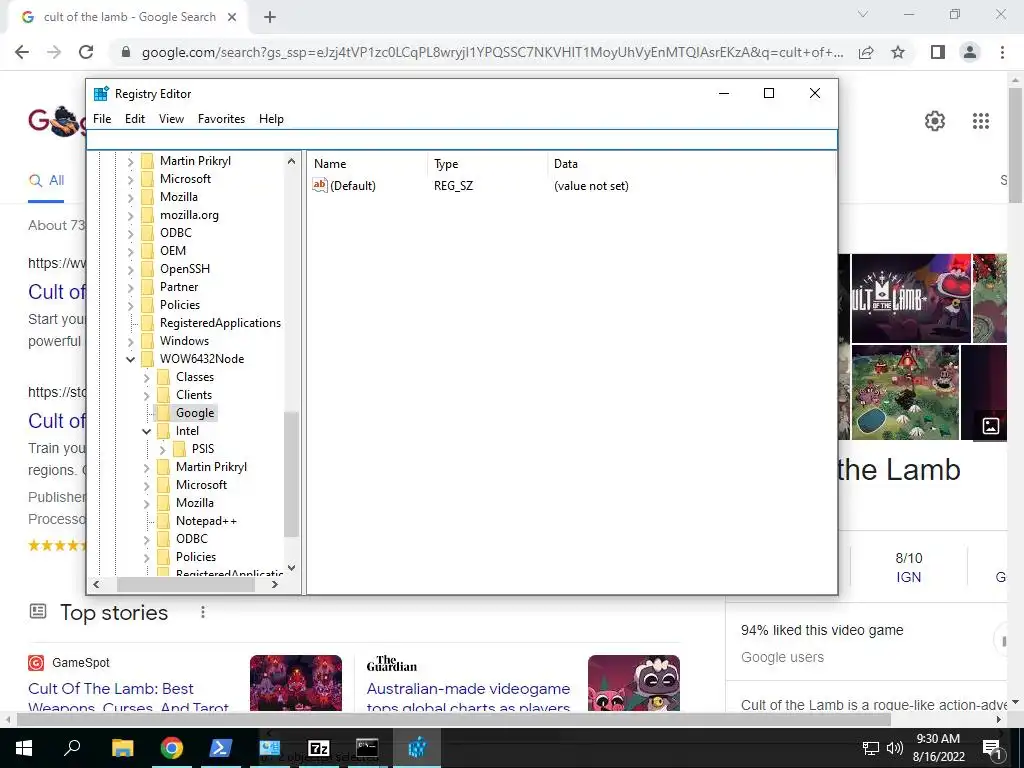The width and height of the screenshot is (1024, 768).
Task: Select the OEM registry key
Action: coord(173,251)
